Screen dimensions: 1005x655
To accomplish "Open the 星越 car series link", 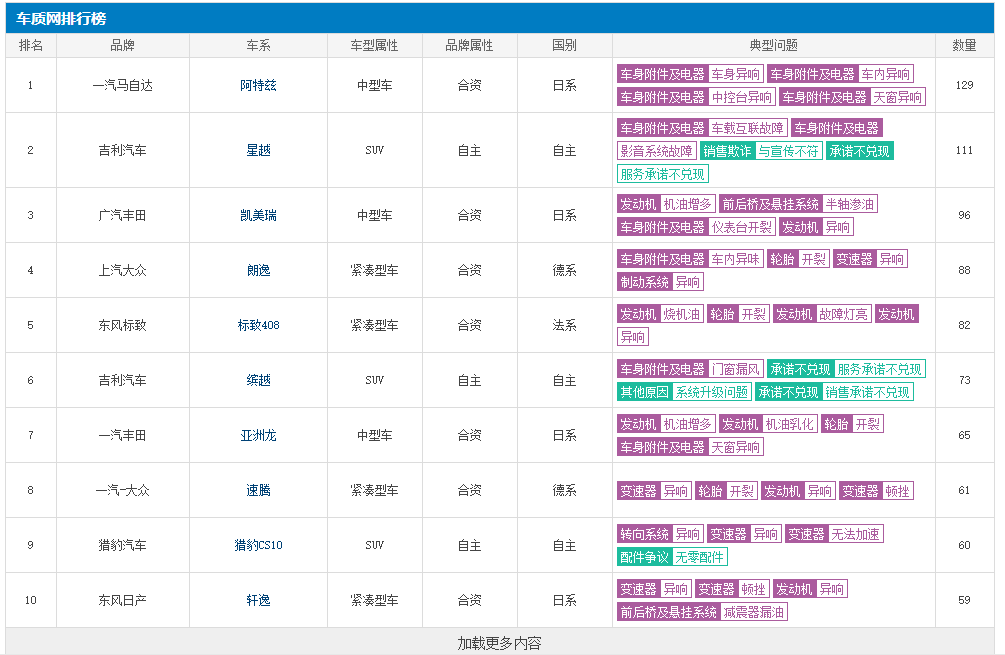I will [x=258, y=150].
